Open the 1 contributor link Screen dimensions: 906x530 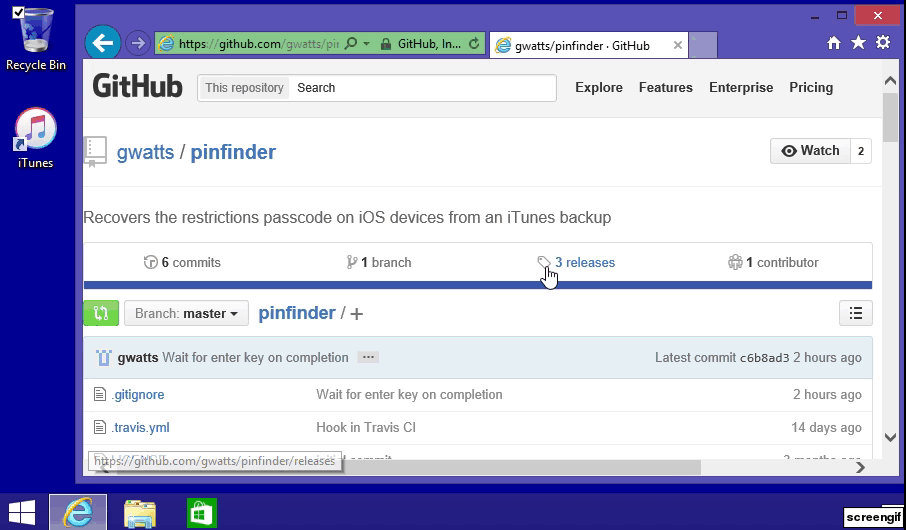pos(773,262)
